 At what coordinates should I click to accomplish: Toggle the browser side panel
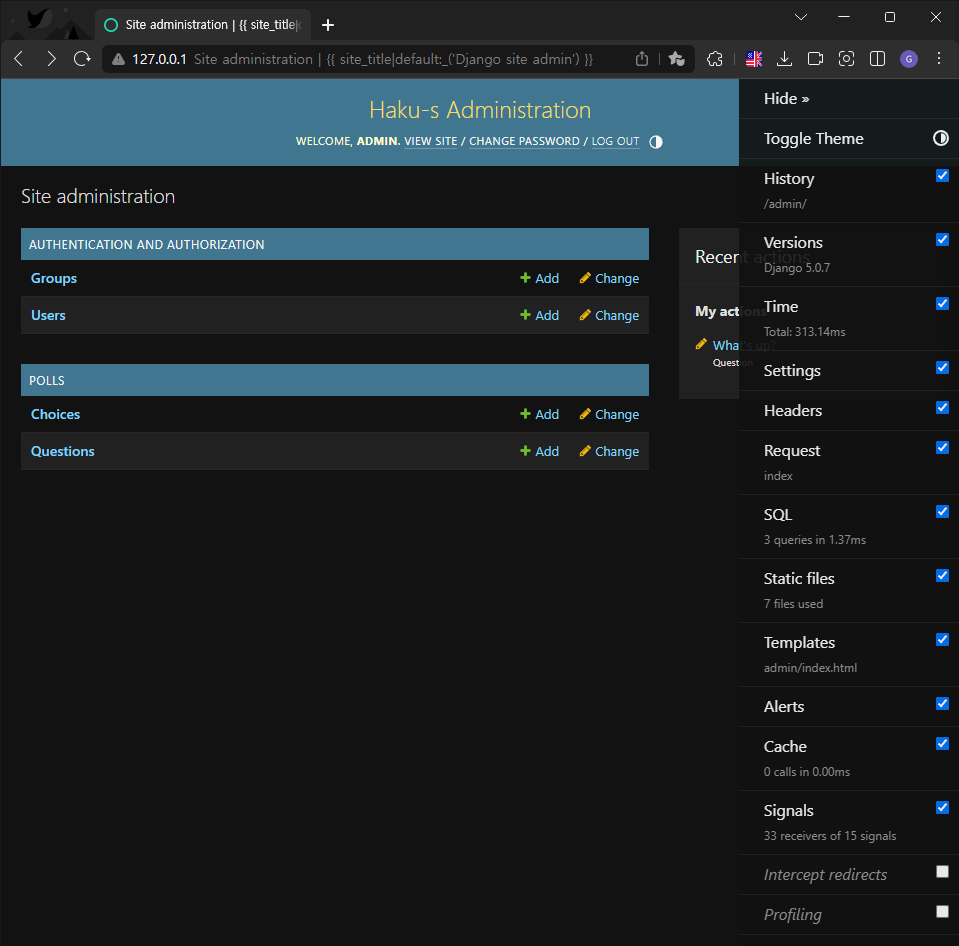point(877,59)
